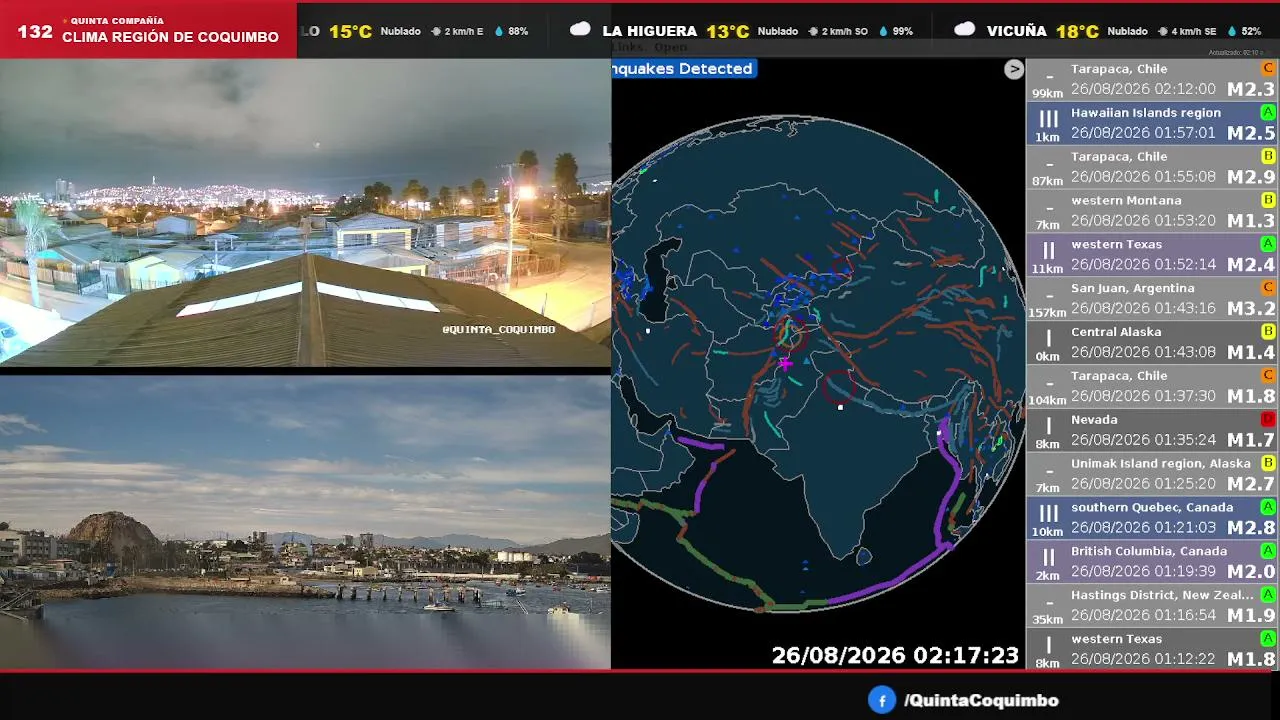Click the wind icon beside 2 km/h SO
This screenshot has height=720, width=1280.
pyautogui.click(x=813, y=31)
